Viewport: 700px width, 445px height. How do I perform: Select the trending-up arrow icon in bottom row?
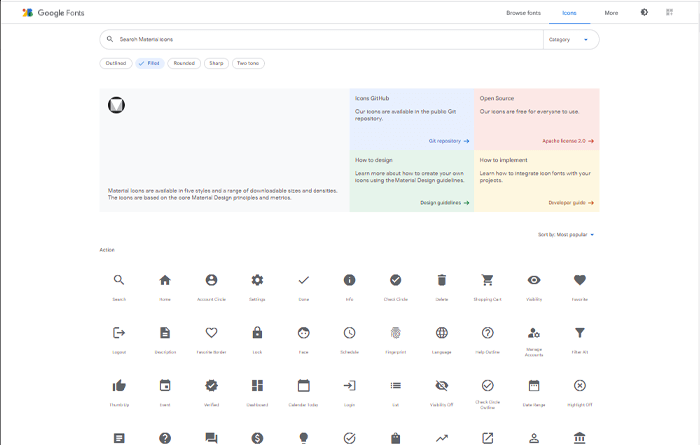click(x=442, y=438)
